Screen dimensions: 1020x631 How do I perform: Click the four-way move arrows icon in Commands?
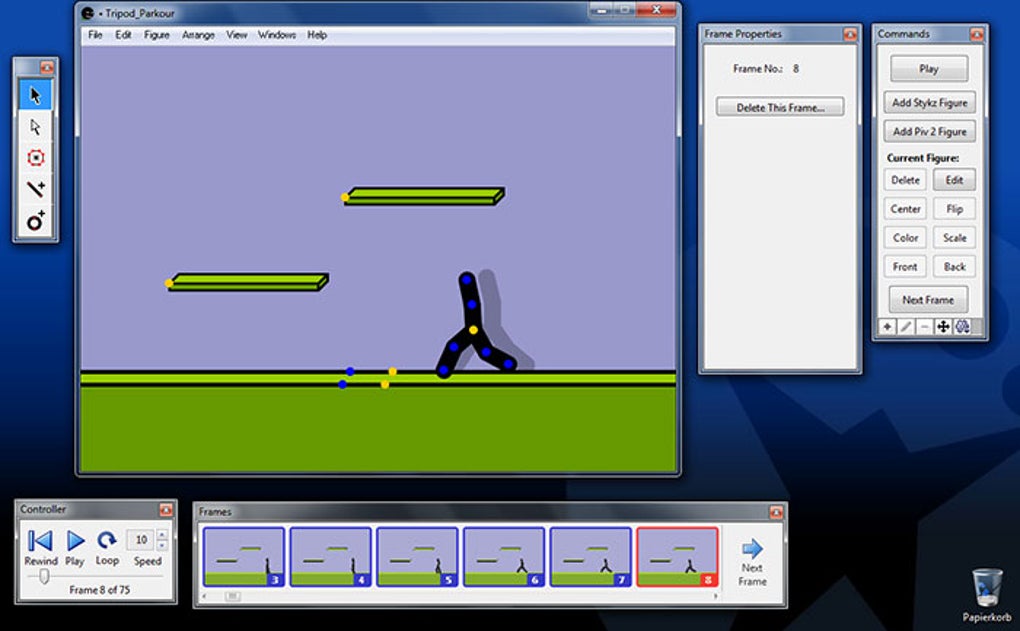click(x=943, y=327)
